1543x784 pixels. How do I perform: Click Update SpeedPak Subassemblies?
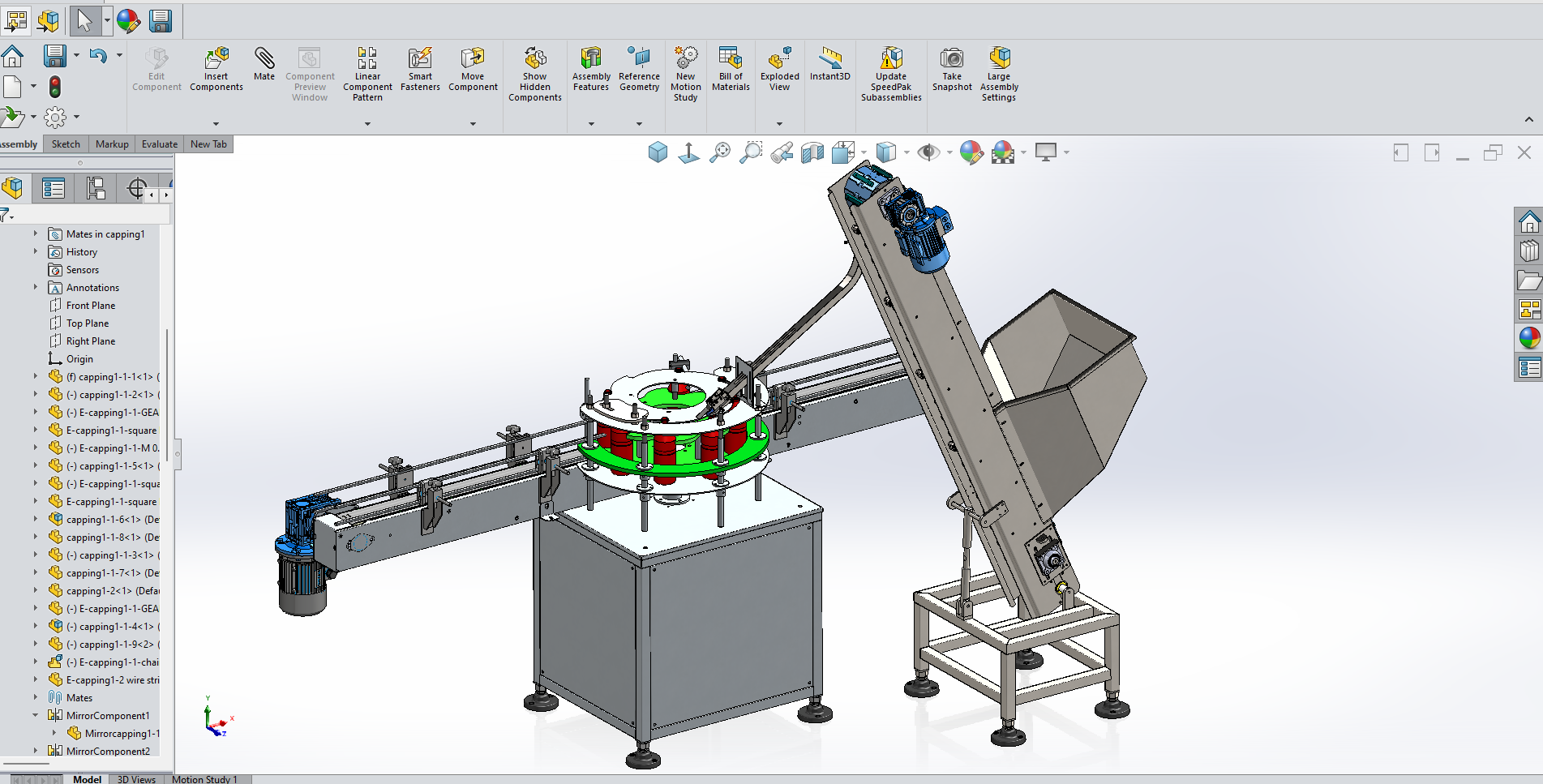pyautogui.click(x=891, y=74)
